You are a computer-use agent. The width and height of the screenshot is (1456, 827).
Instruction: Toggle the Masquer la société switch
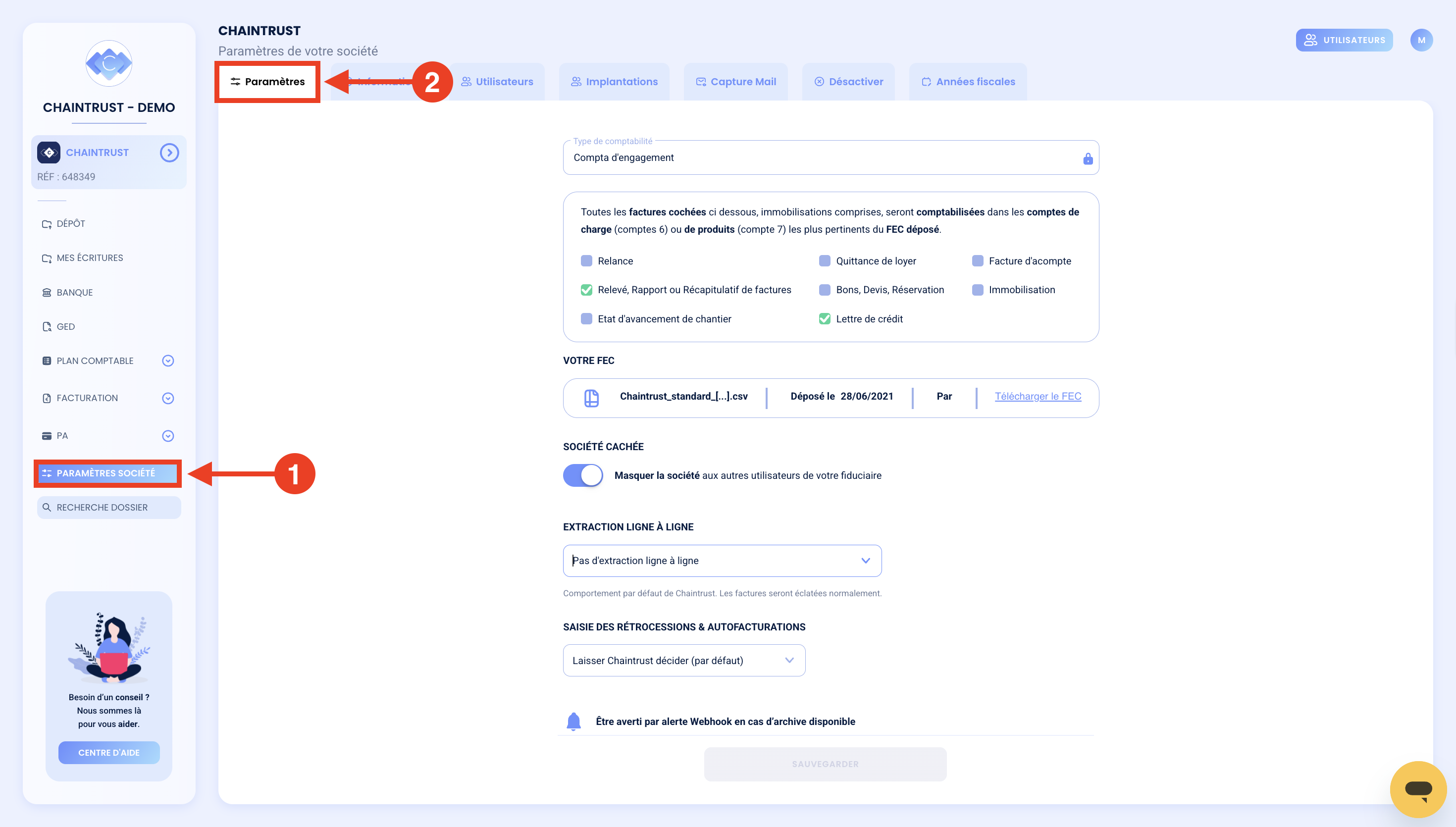pos(582,475)
